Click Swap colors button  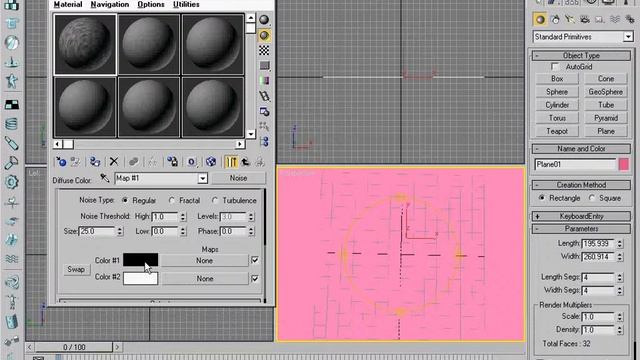pos(76,269)
